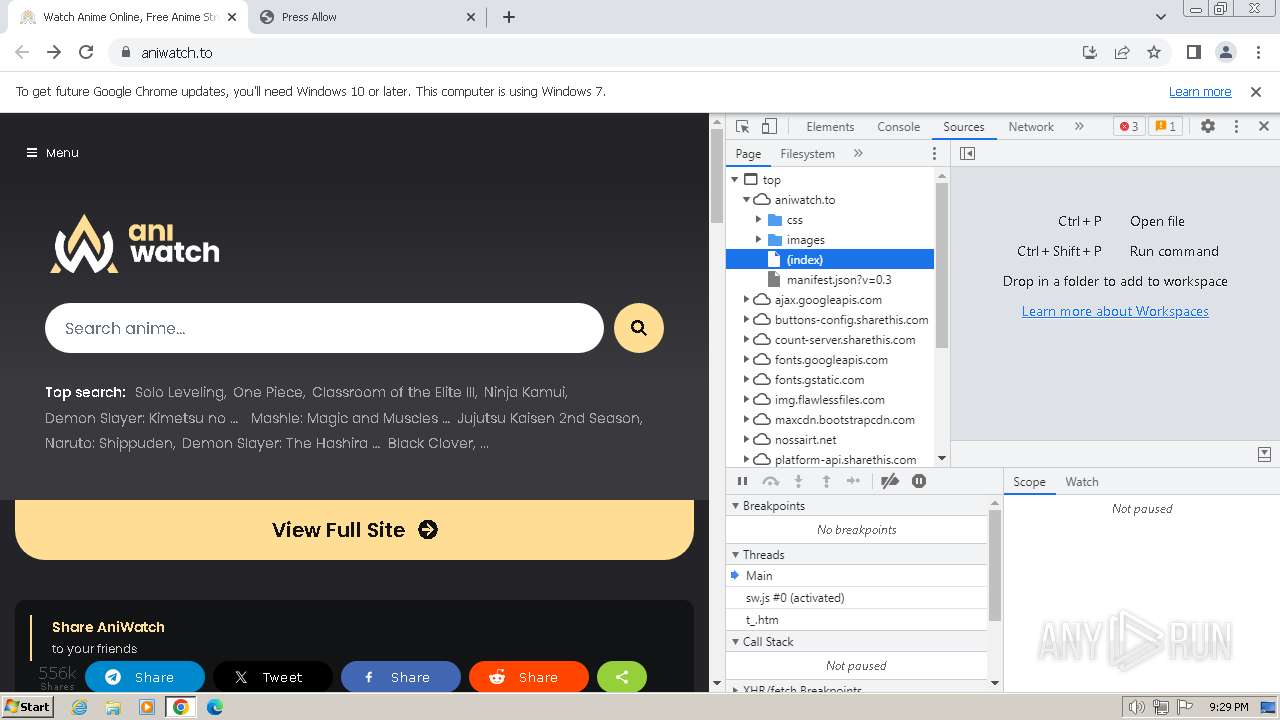Collapse the Breakpoints section

(x=736, y=506)
